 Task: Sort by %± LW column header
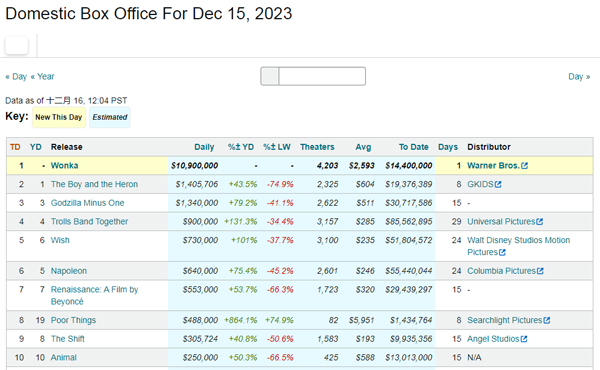[277, 147]
